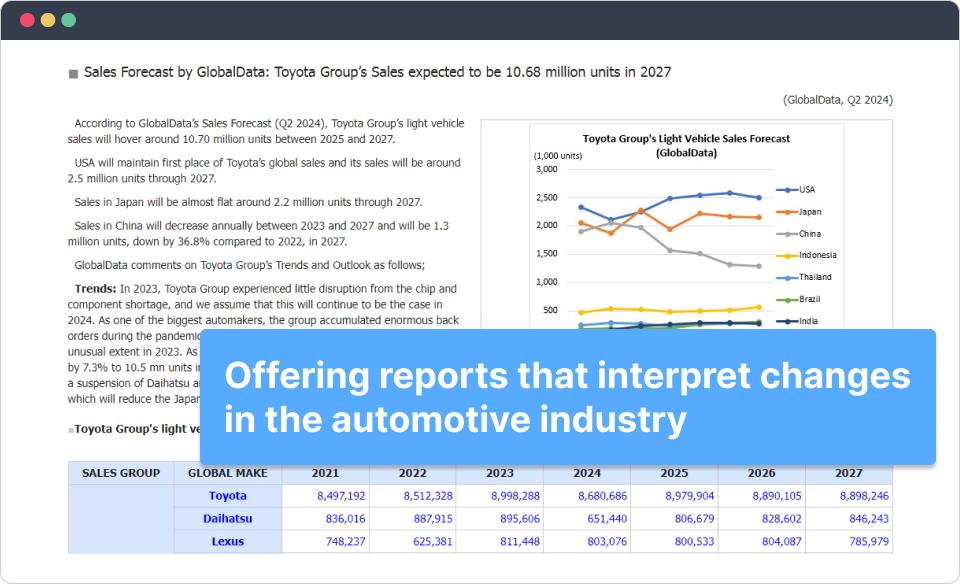Select the Indonesia legend entry
960x584 pixels.
point(807,255)
